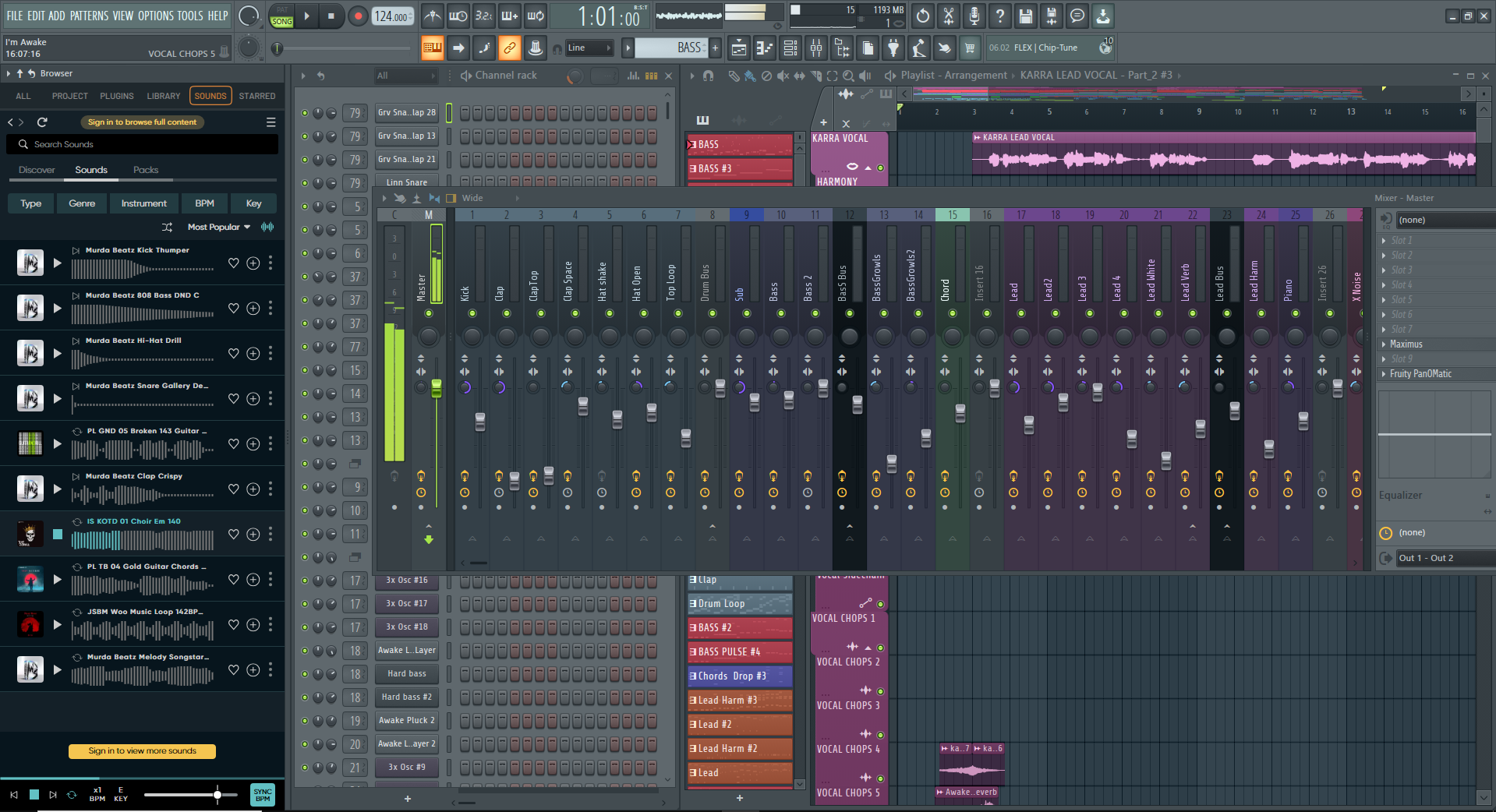This screenshot has width=1496, height=812.
Task: Toggle the mute LED for the 3x Osc #16 channel
Action: (304, 581)
